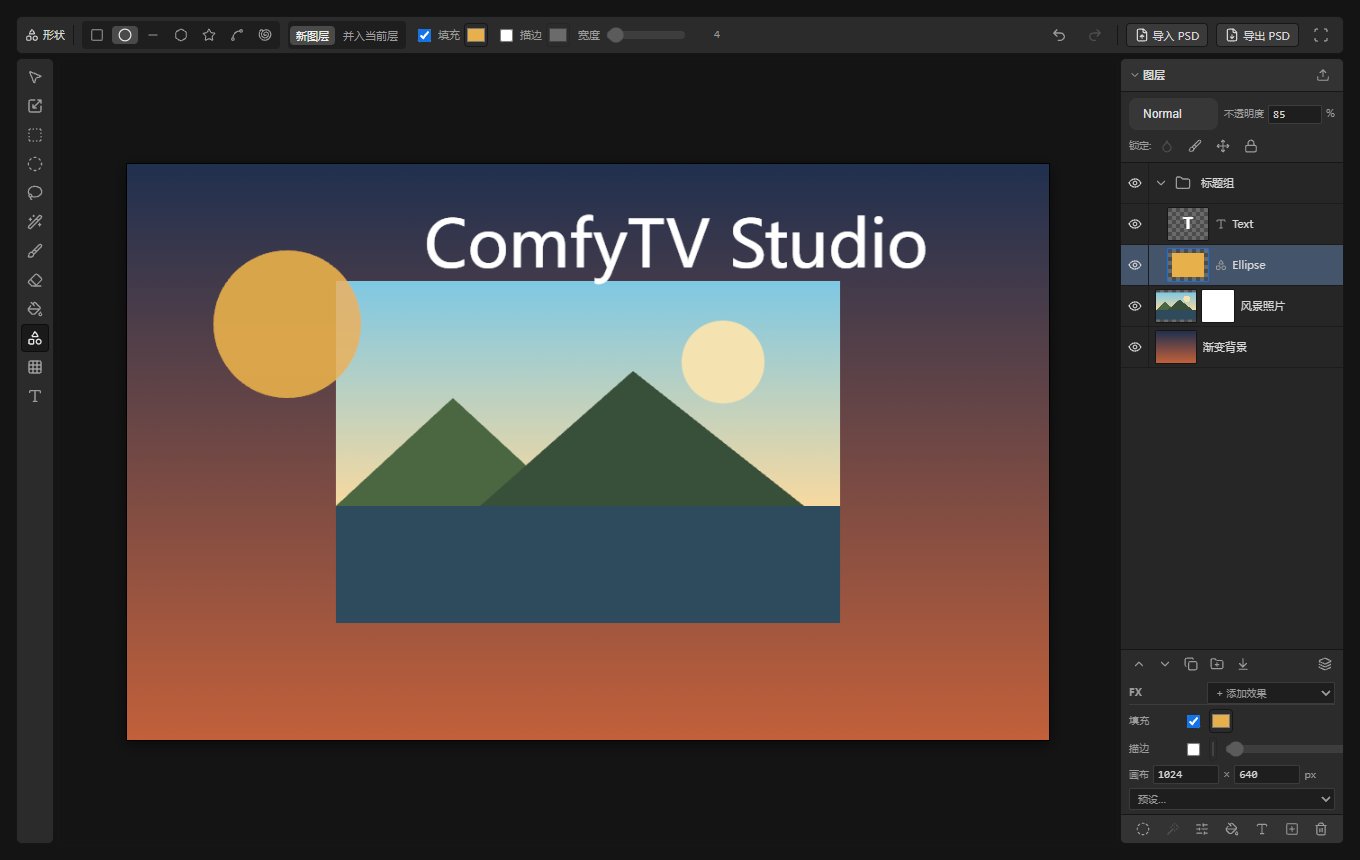Open the Normal blend mode dropdown
1360x860 pixels.
pos(1173,114)
